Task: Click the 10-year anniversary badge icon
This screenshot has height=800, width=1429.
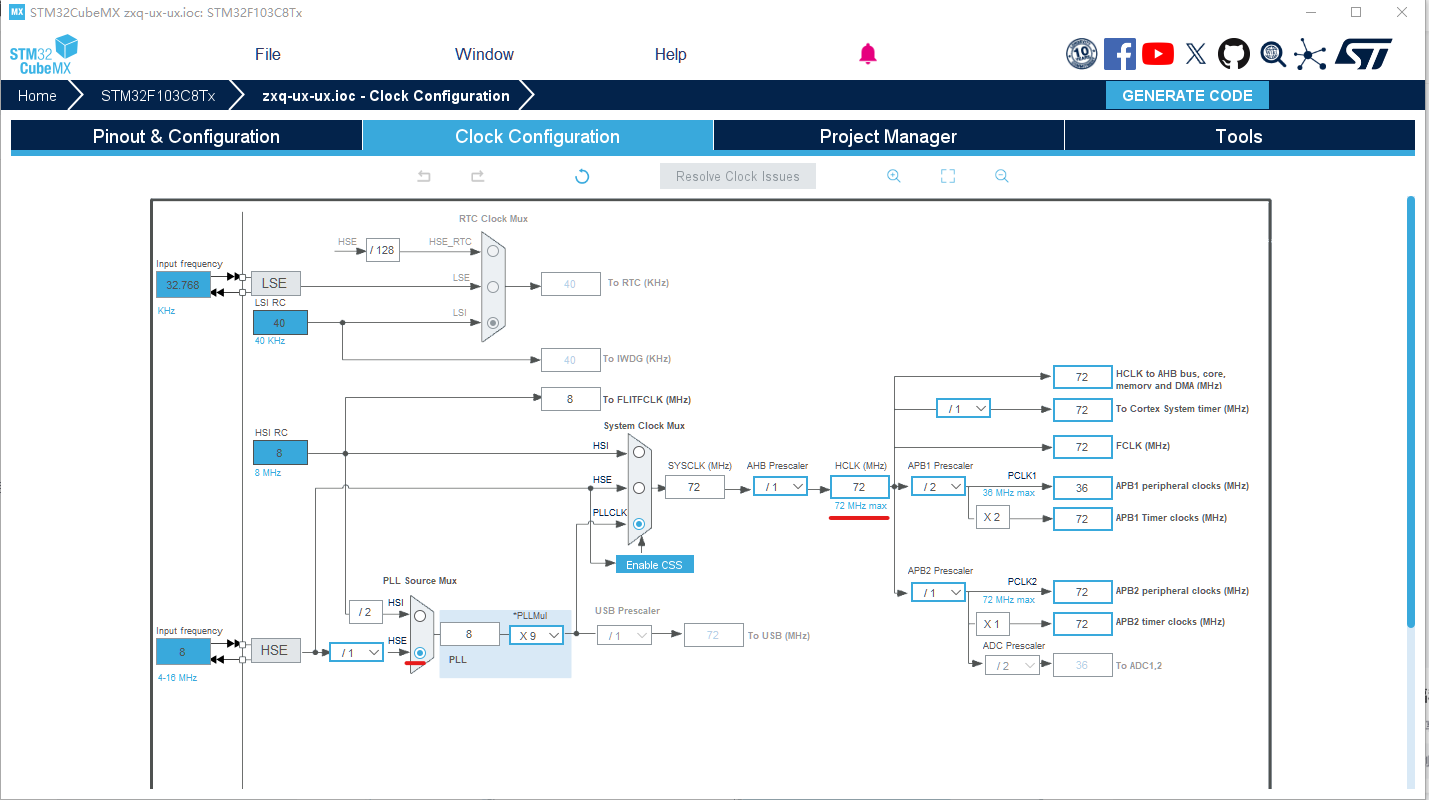Action: pos(1082,54)
